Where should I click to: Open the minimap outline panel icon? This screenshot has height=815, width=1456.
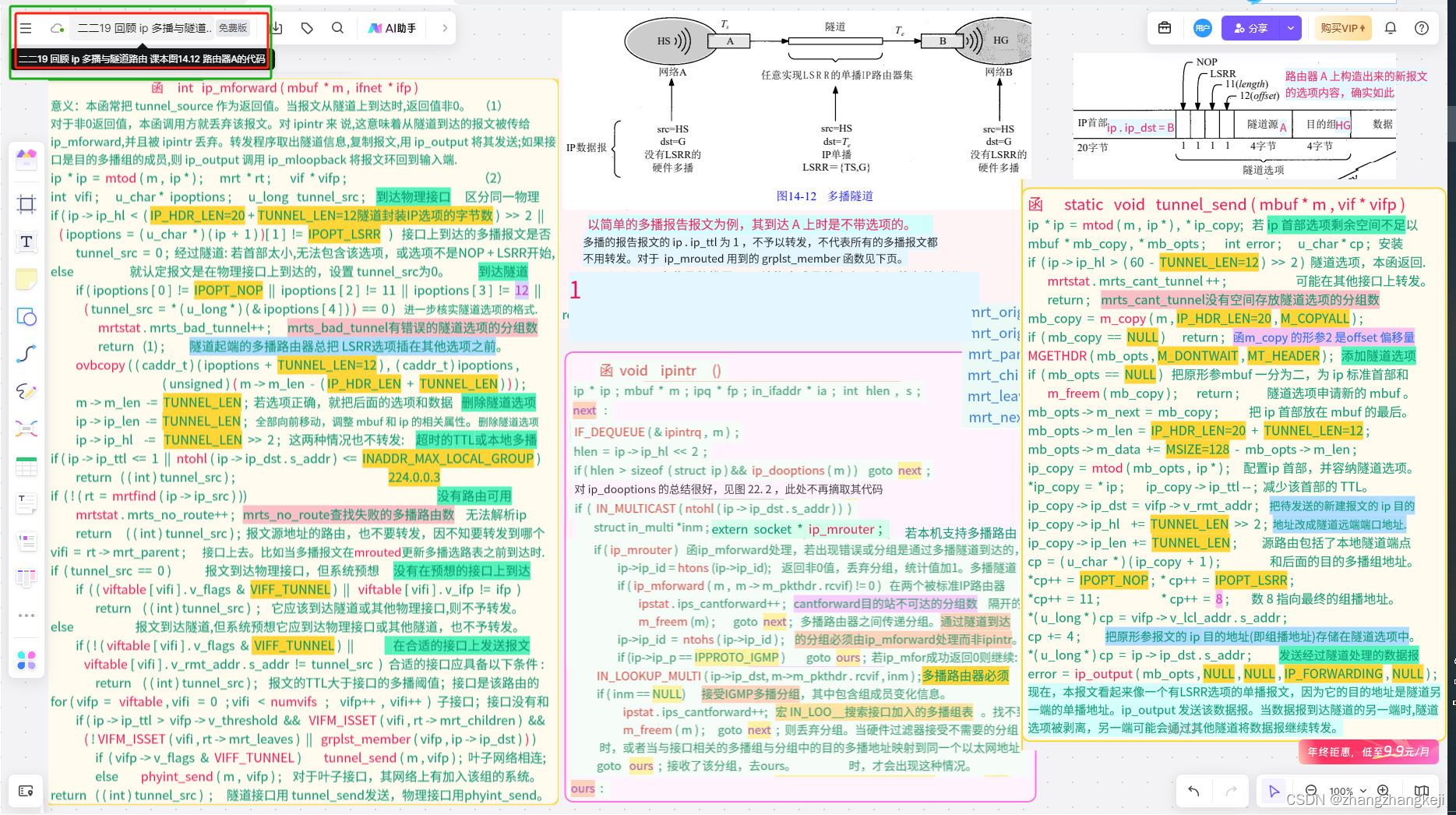[26, 791]
